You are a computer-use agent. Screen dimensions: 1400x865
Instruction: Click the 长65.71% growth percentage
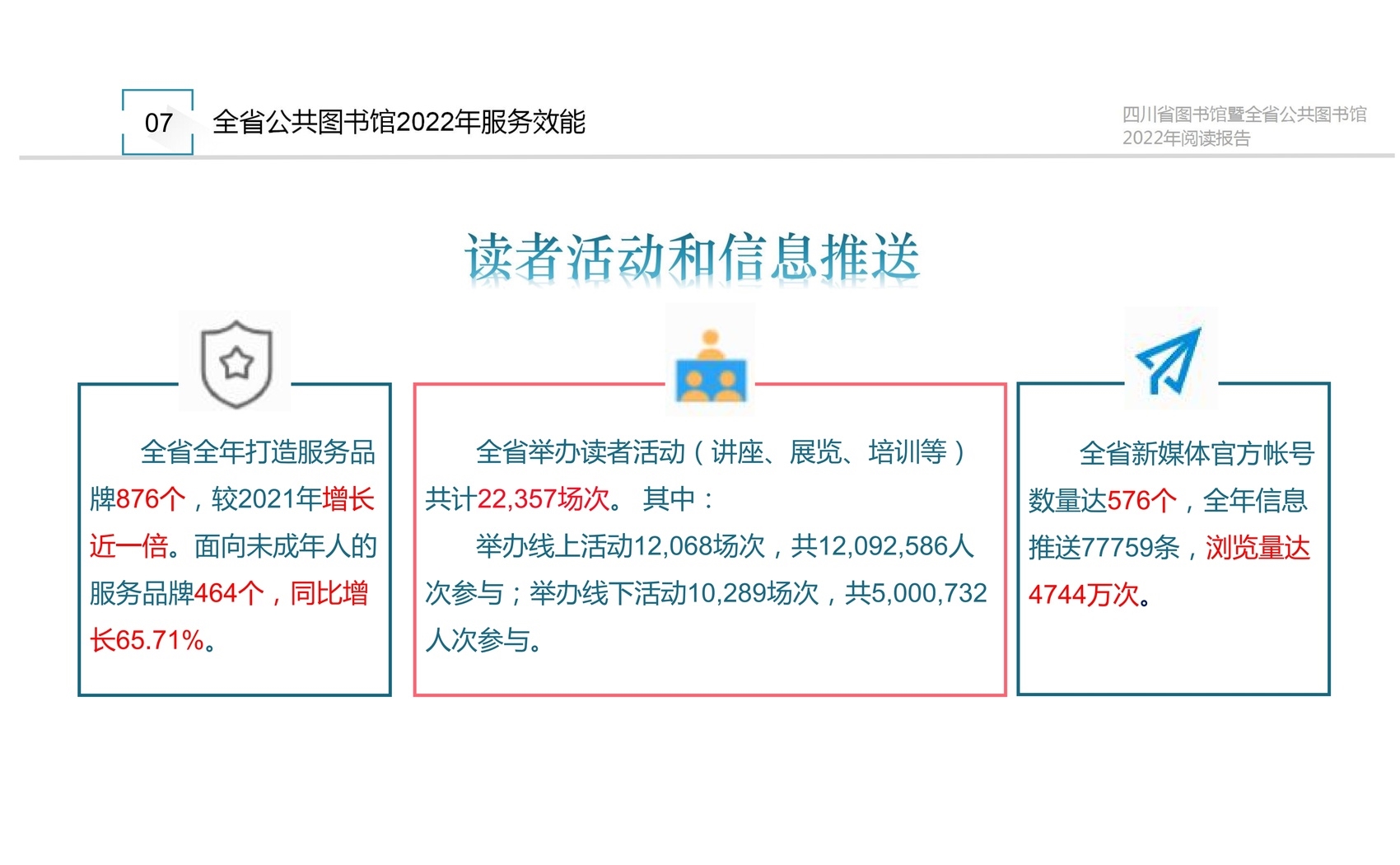pos(147,640)
